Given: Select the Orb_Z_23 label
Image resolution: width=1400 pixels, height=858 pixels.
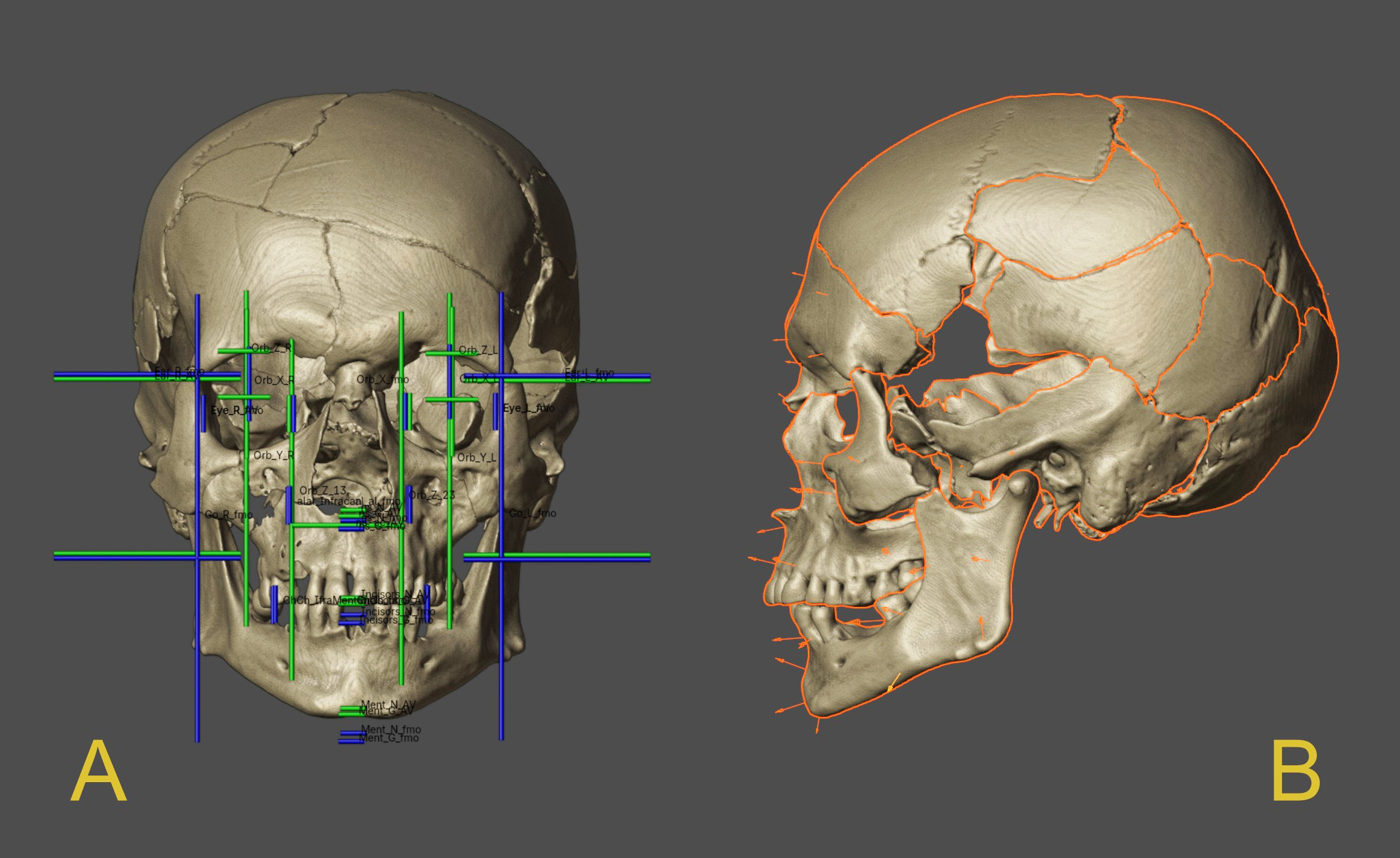Looking at the screenshot, I should point(432,495).
